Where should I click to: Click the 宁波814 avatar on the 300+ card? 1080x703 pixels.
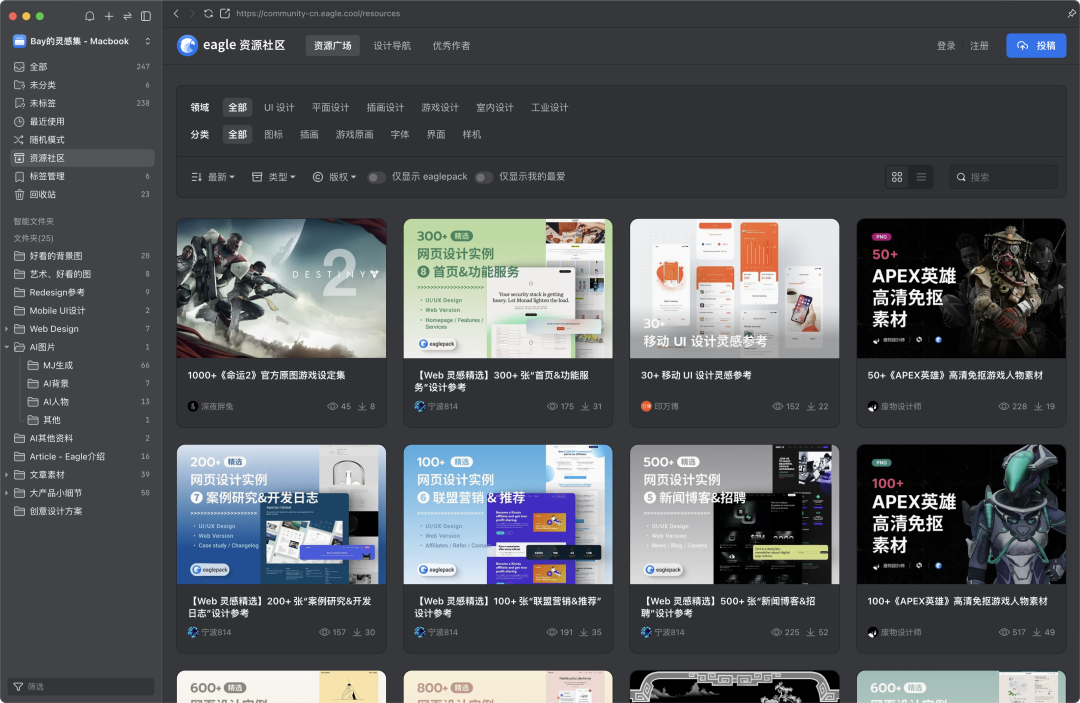(419, 406)
